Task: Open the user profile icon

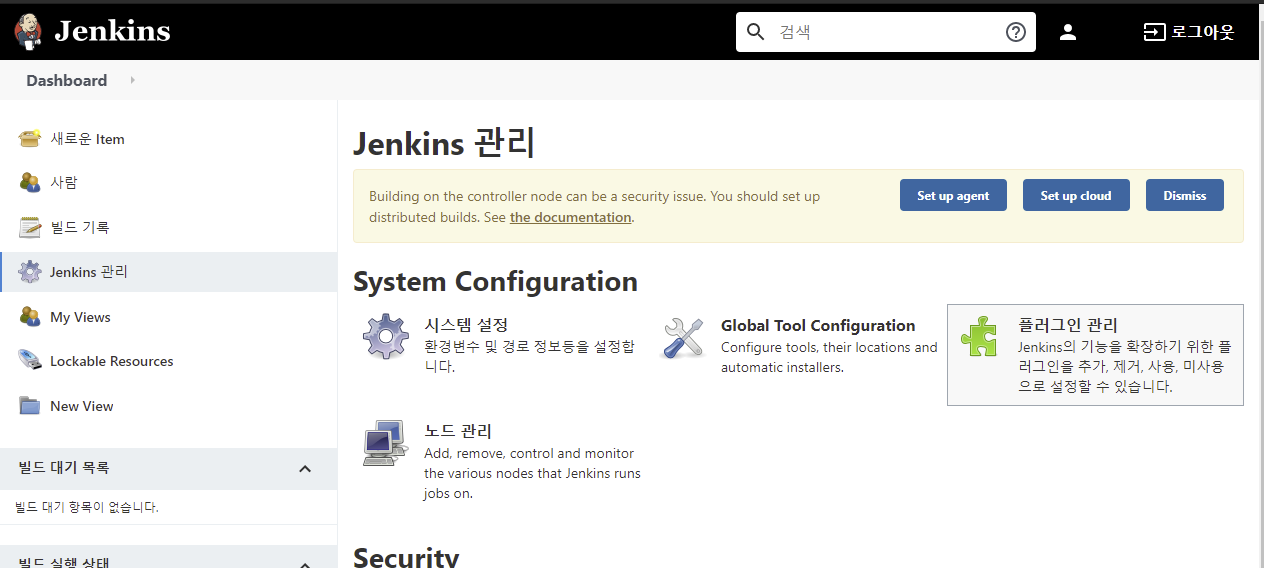Action: tap(1068, 32)
